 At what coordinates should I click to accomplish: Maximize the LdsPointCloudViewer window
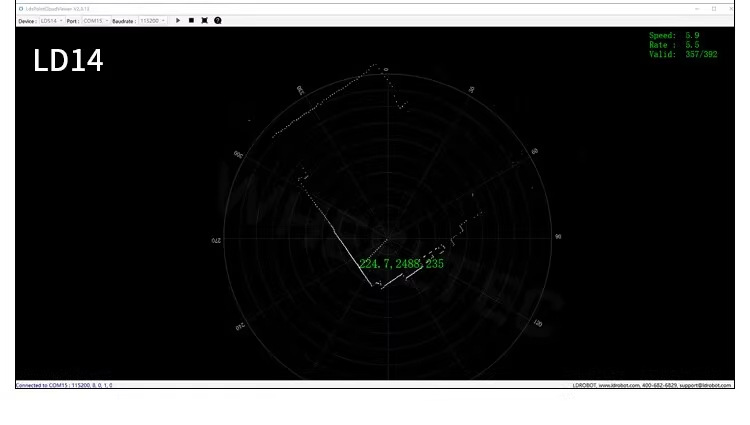tap(714, 9)
